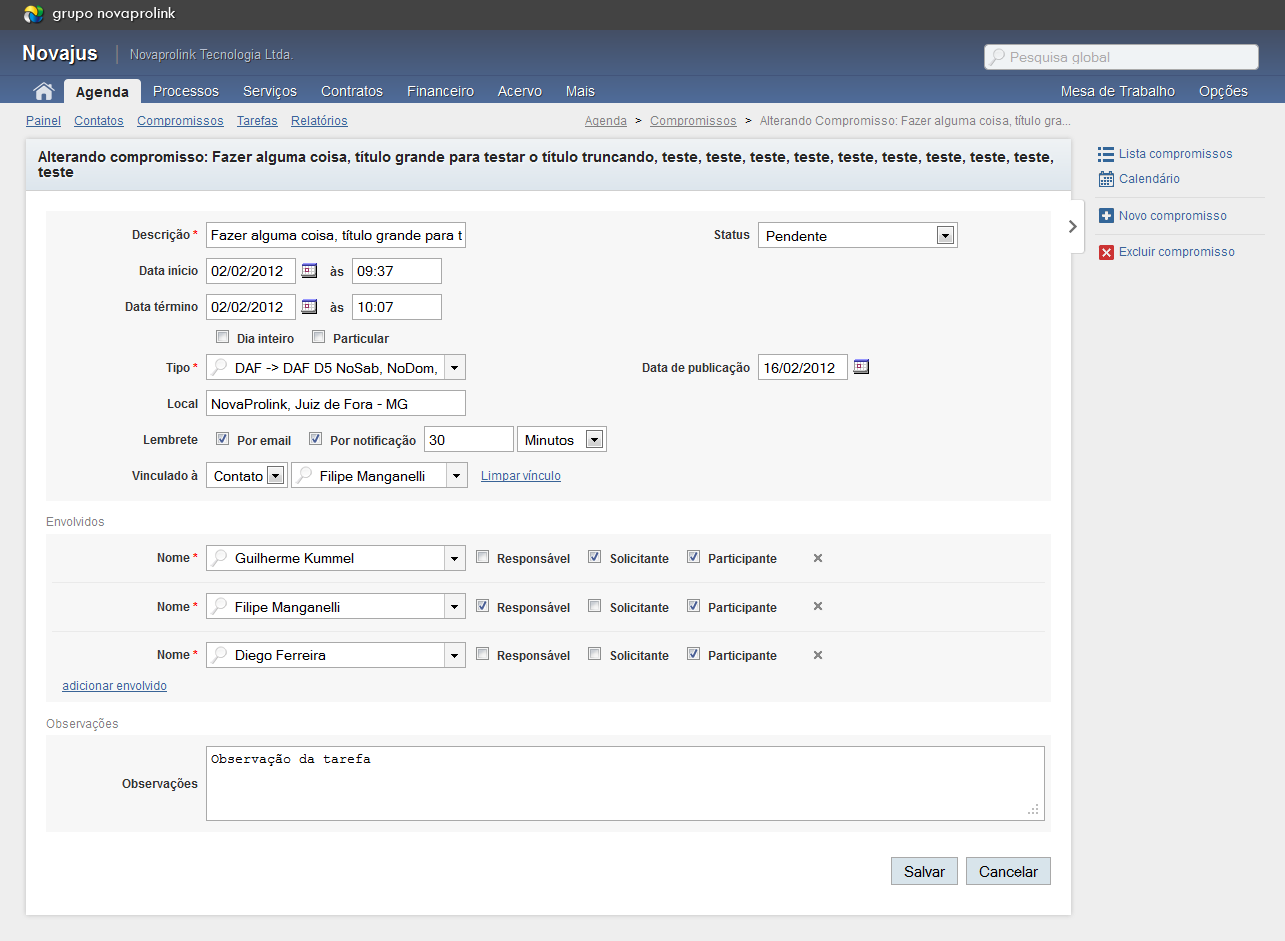Viewport: 1285px width, 941px height.
Task: Open the Opções menu
Action: point(1223,91)
